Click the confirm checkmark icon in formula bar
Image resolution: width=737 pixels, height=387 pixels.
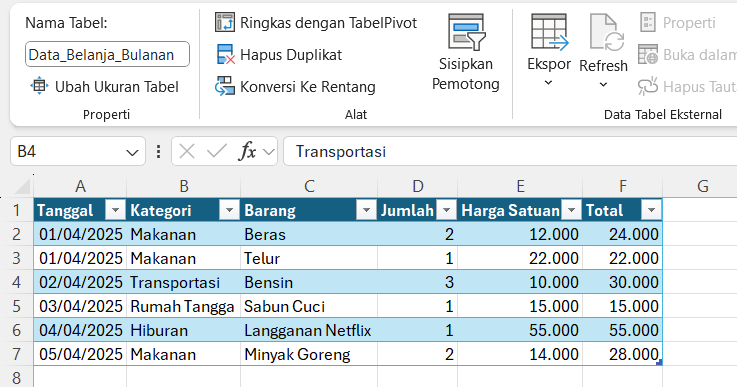(217, 151)
